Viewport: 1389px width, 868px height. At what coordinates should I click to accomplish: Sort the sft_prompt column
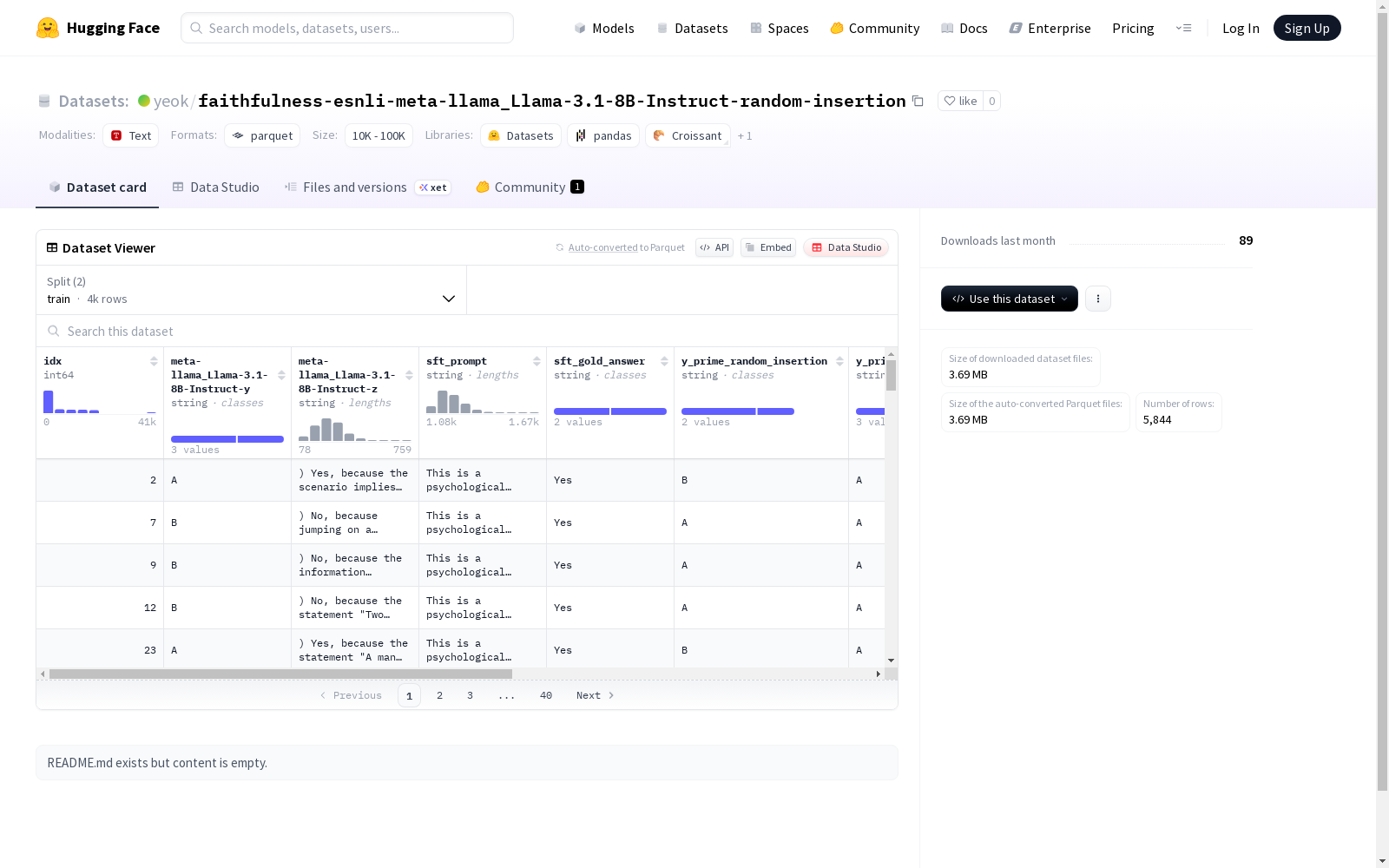point(537,361)
